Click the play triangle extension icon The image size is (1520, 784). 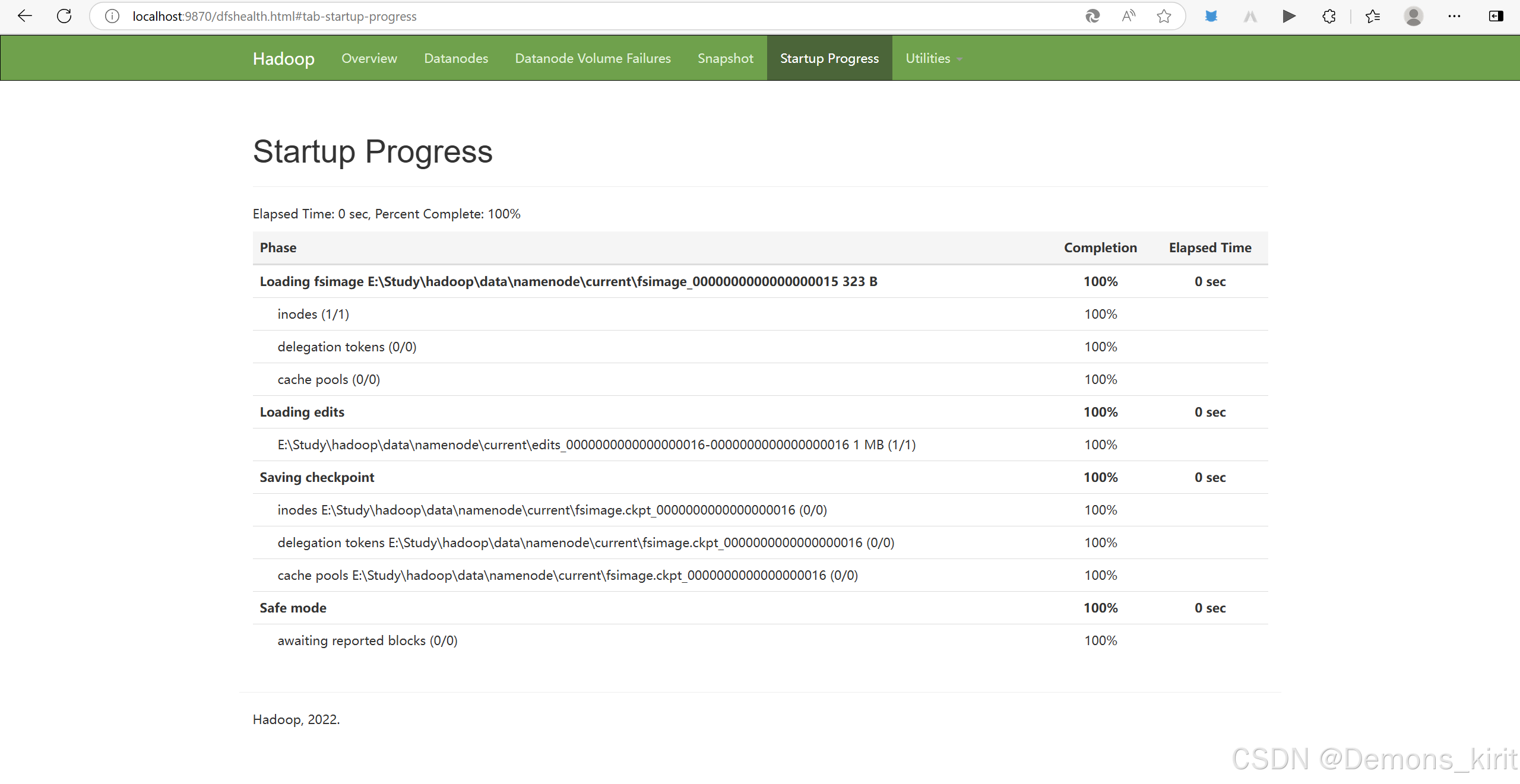click(x=1288, y=16)
